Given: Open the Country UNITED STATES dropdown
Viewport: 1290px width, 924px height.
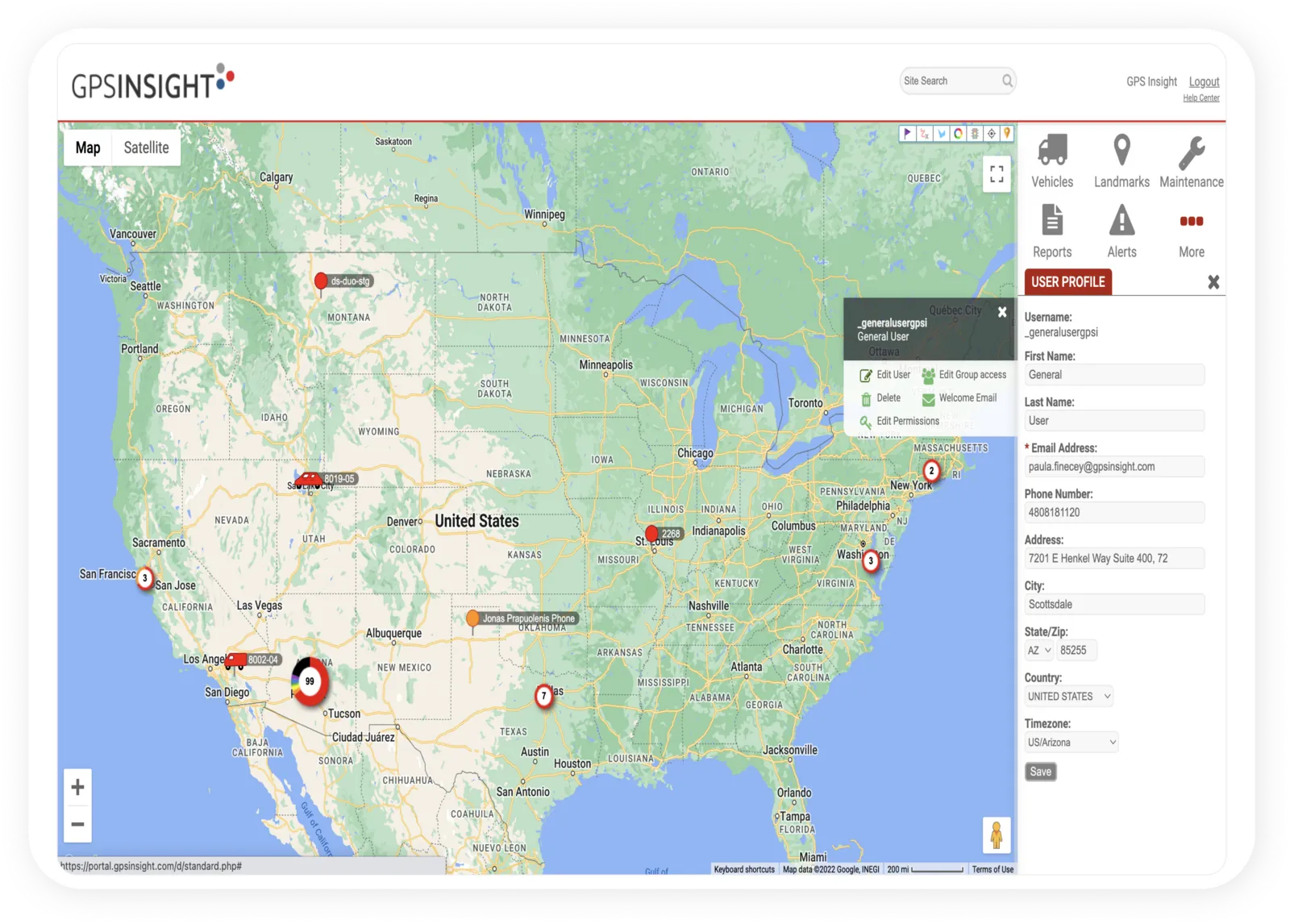Looking at the screenshot, I should [1069, 696].
